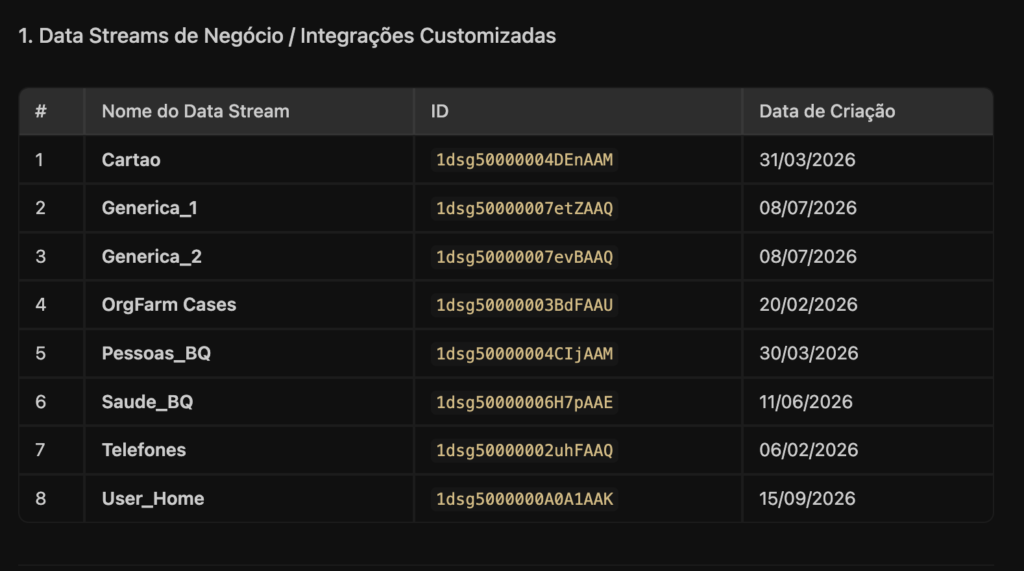The height and width of the screenshot is (571, 1024).
Task: Click ID code 1dsg50000007evBAAQ
Action: (x=524, y=257)
